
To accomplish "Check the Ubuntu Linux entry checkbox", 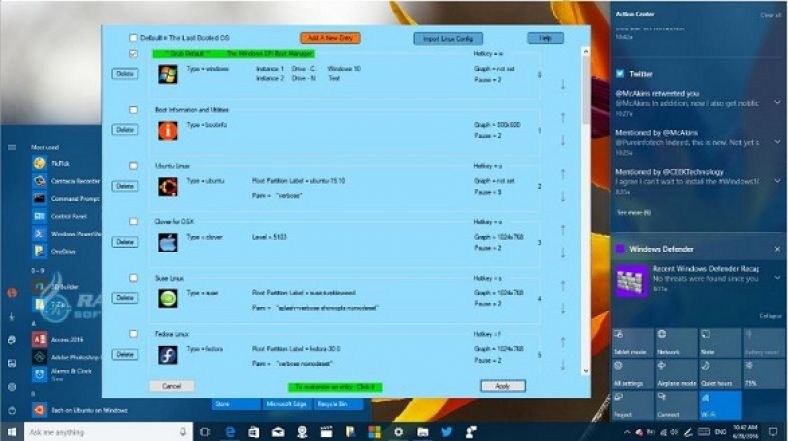I will coord(133,166).
